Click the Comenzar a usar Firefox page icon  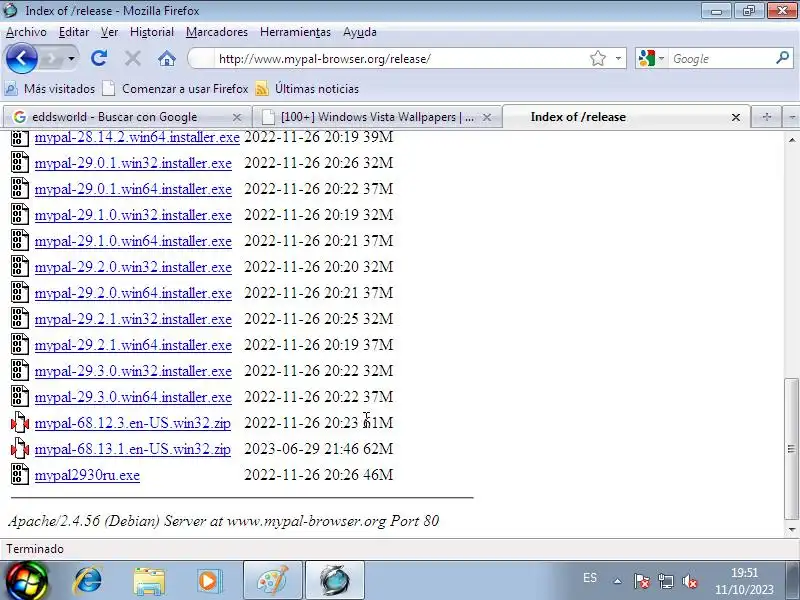108,89
